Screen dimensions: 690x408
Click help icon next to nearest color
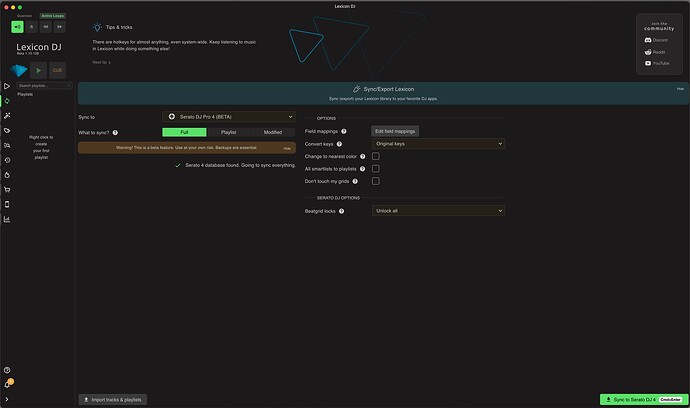click(363, 156)
